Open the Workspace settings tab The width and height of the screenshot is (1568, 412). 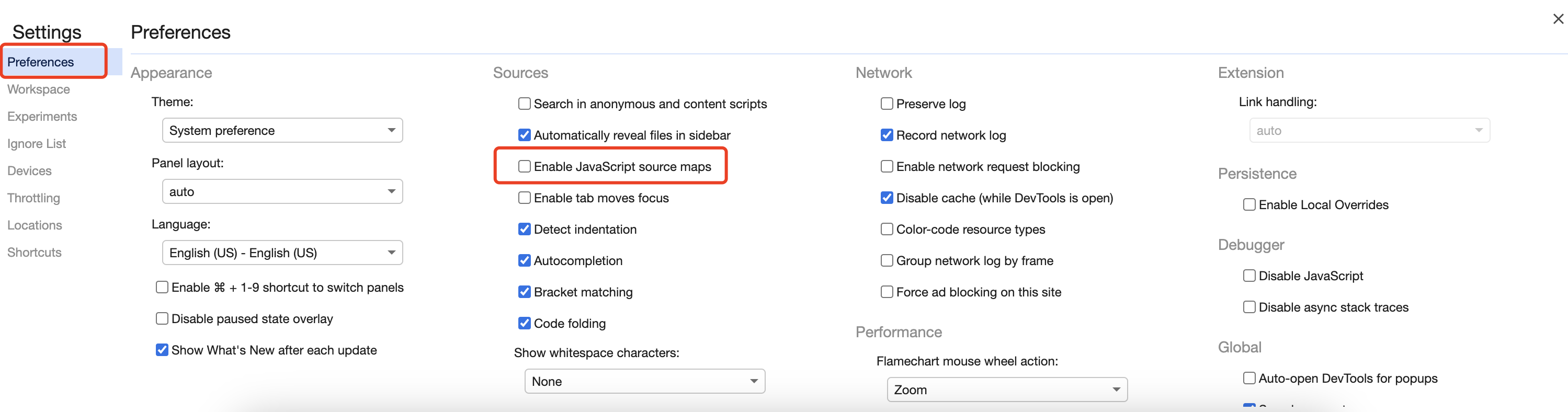[38, 89]
